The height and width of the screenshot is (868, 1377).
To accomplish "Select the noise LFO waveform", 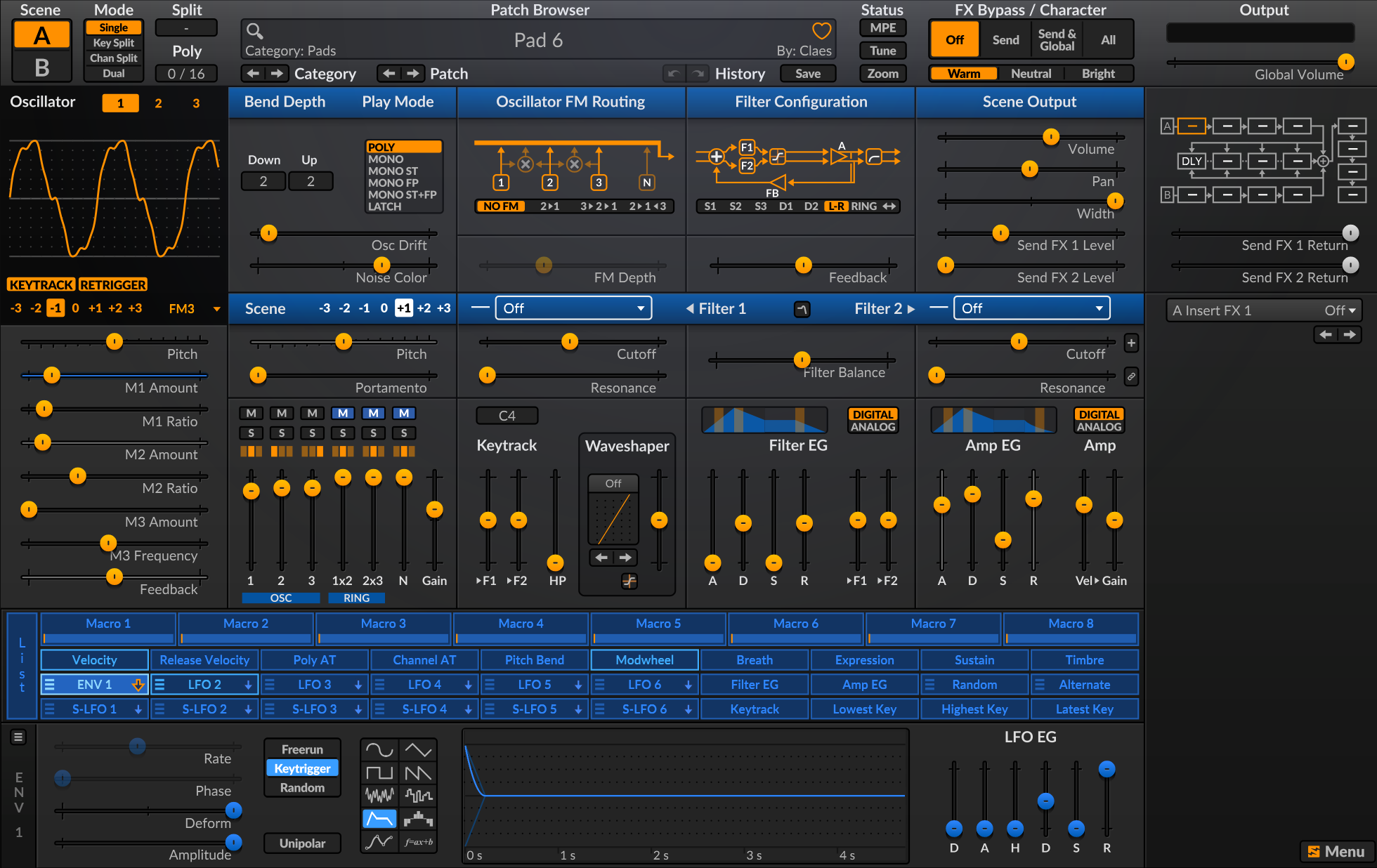I will click(379, 796).
